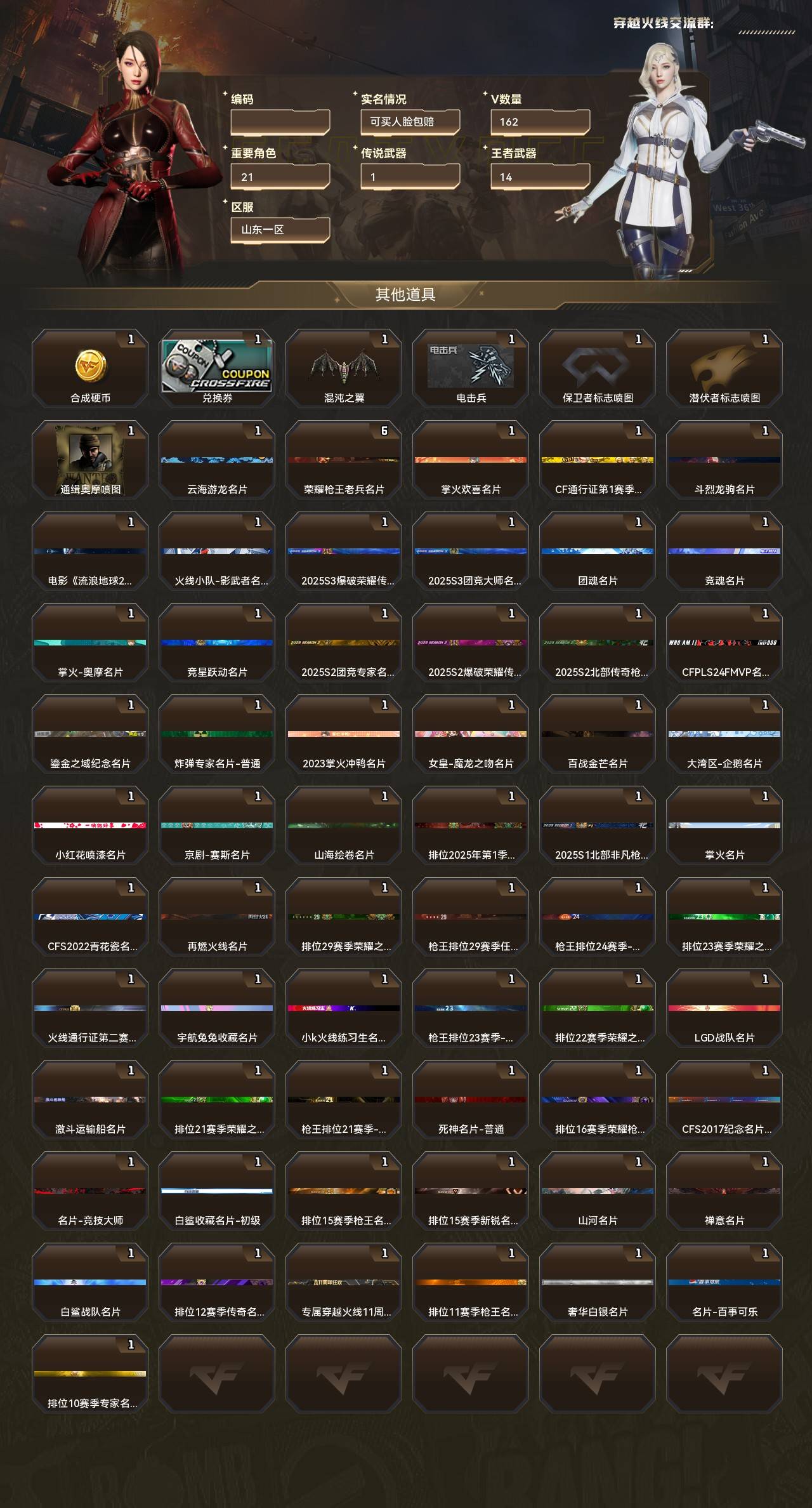Click the 实名情况 field 可买人脸包赔
This screenshot has width=812, height=1508.
click(x=410, y=122)
